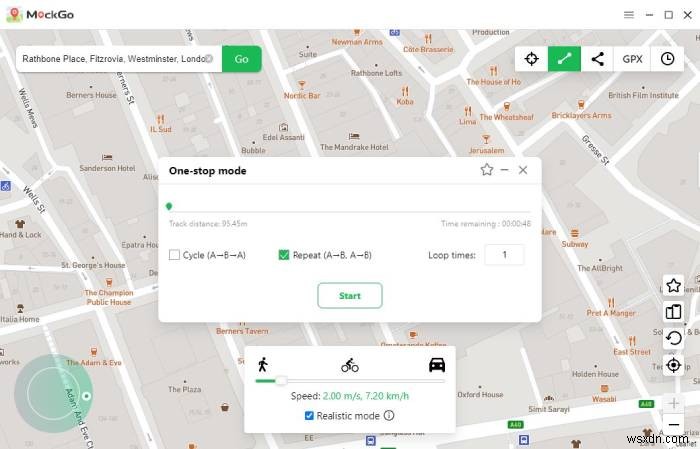This screenshot has width=700, height=449.
Task: Toggle Realistic mode checkbox
Action: (309, 416)
